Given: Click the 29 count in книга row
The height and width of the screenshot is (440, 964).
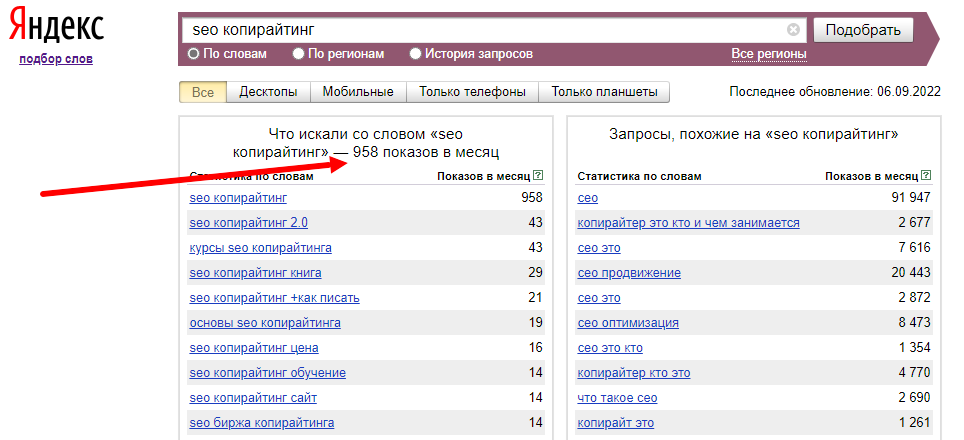Looking at the screenshot, I should (535, 273).
